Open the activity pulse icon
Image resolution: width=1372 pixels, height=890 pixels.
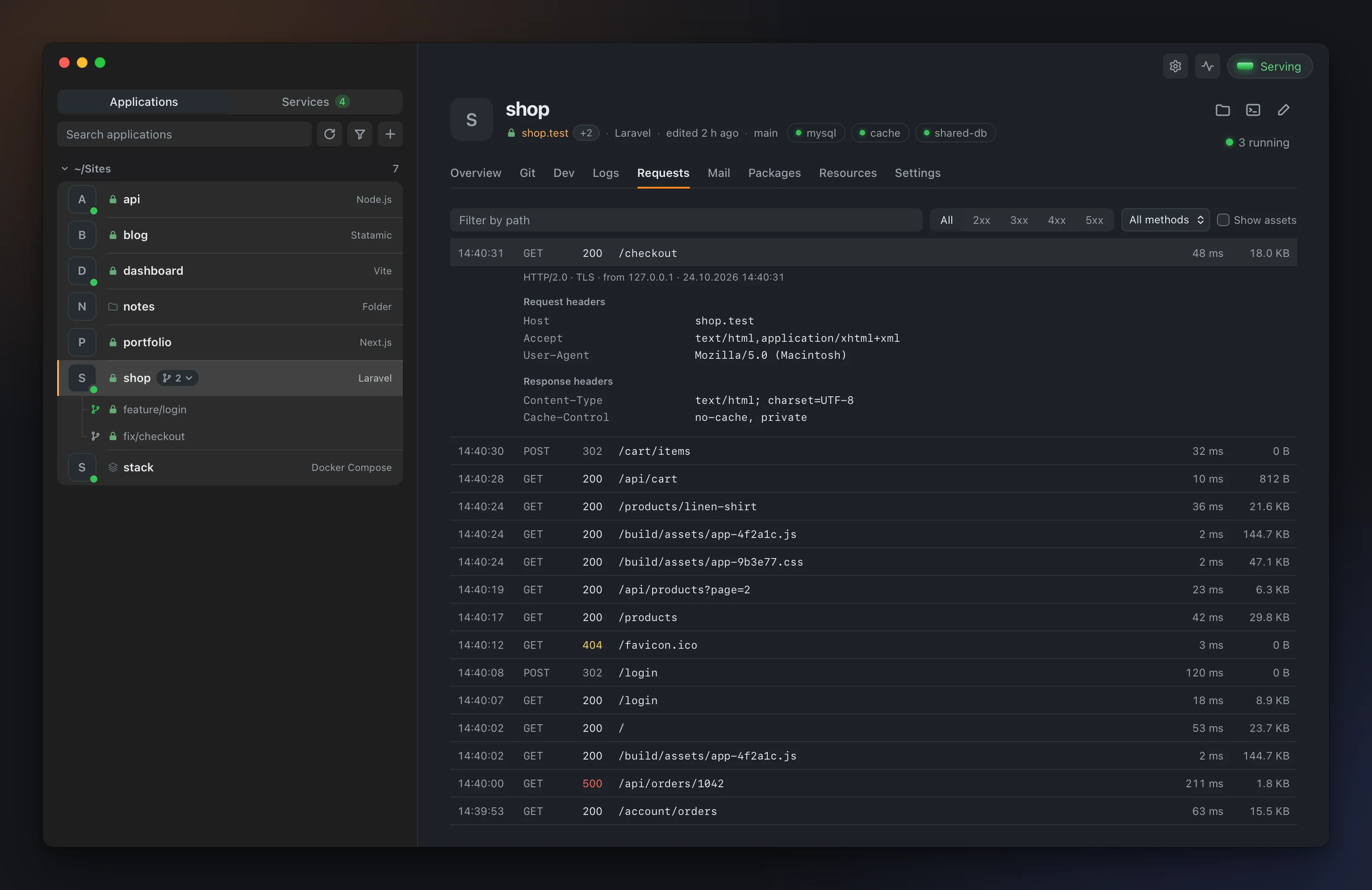(x=1207, y=66)
